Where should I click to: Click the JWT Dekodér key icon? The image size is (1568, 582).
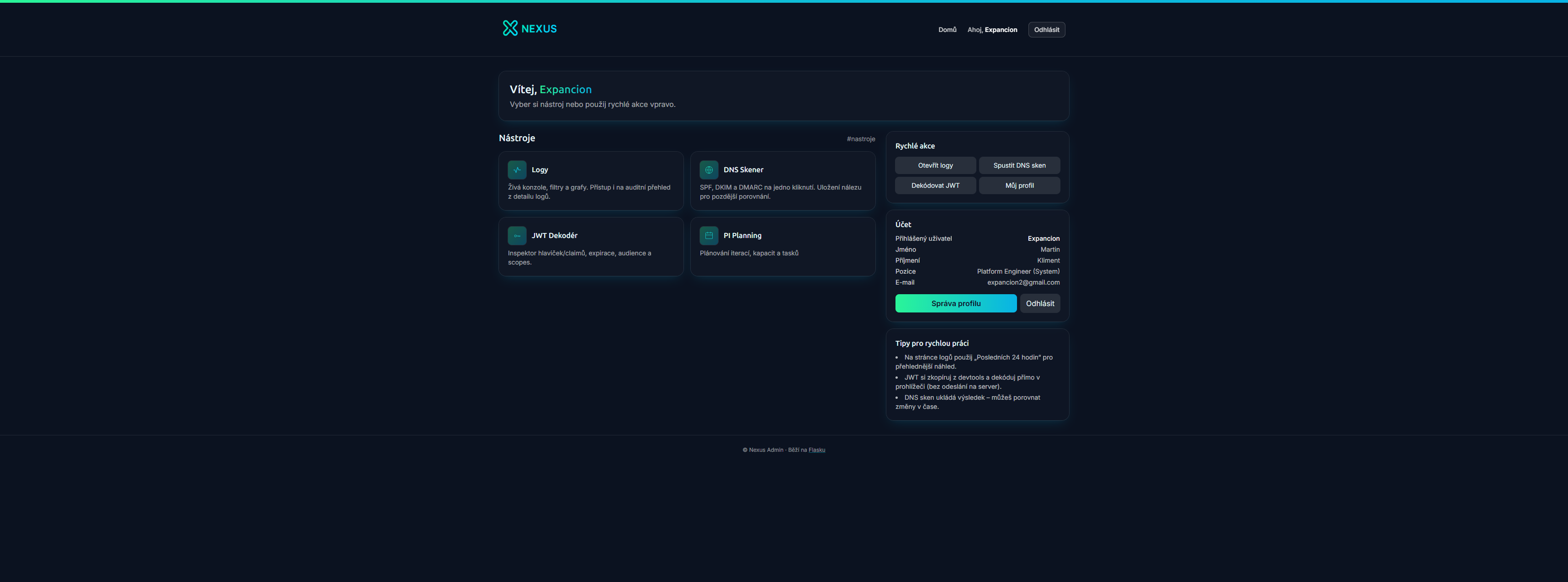pyautogui.click(x=517, y=236)
